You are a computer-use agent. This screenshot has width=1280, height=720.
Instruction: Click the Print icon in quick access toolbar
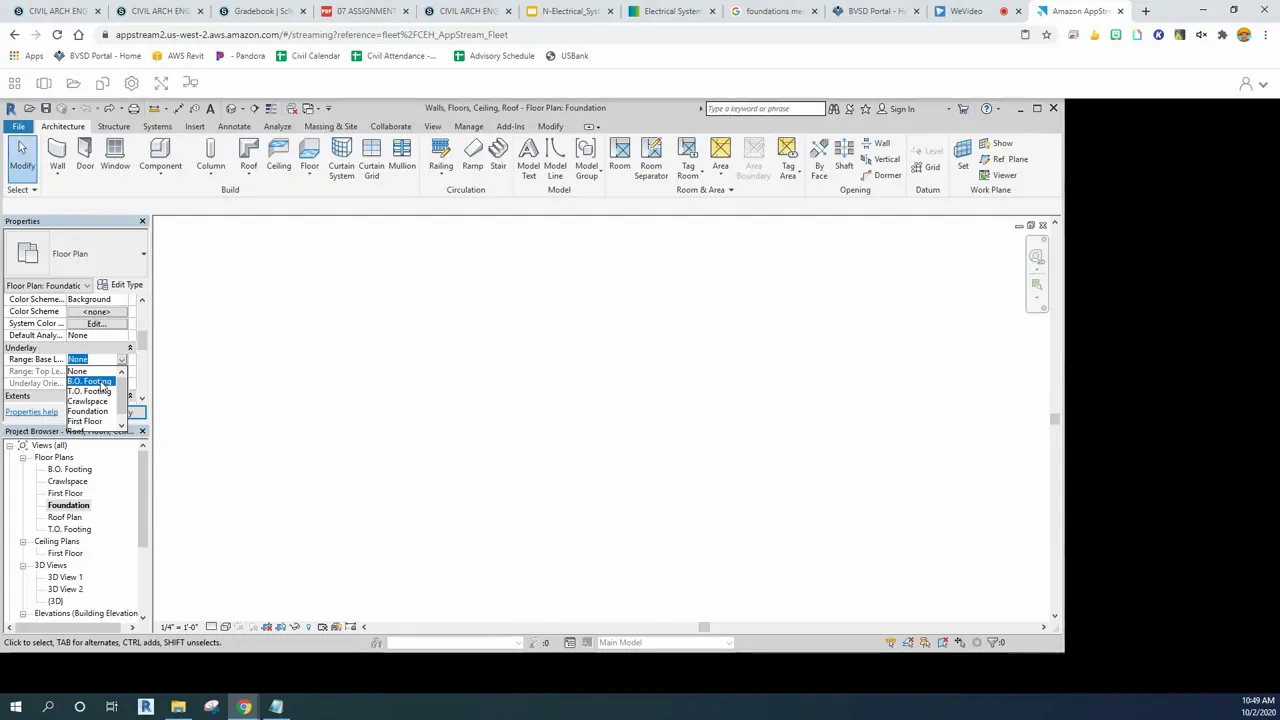133,108
